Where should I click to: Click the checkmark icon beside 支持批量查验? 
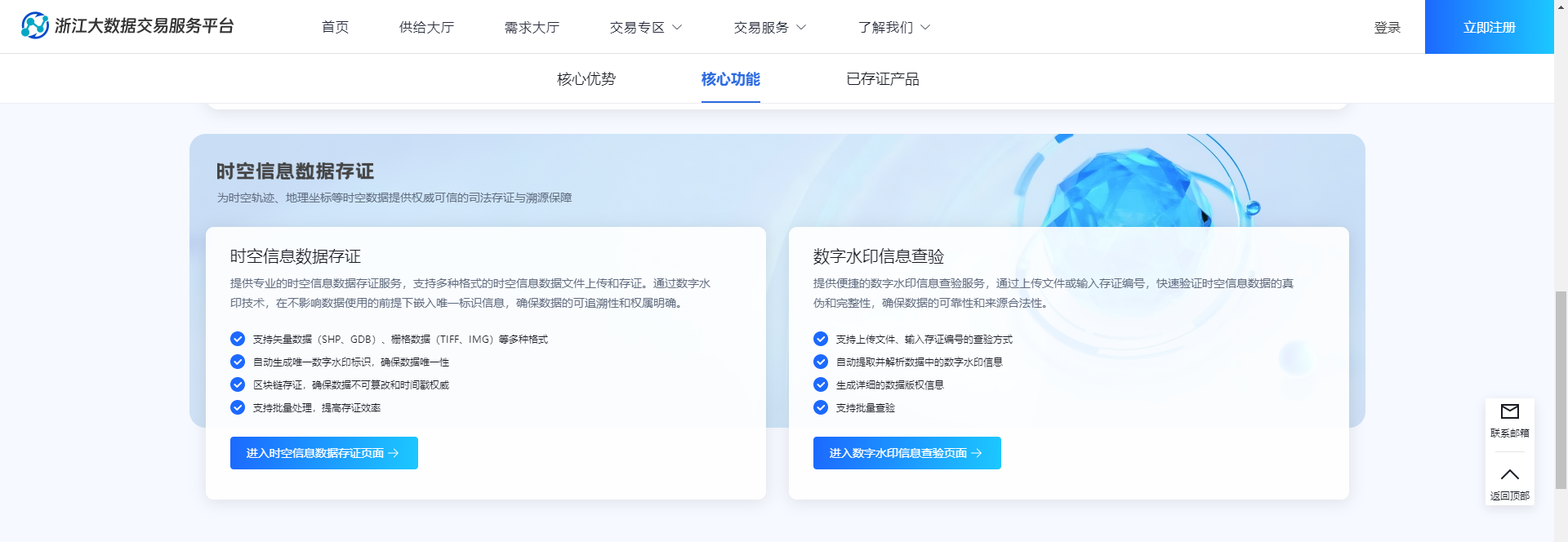coord(821,407)
